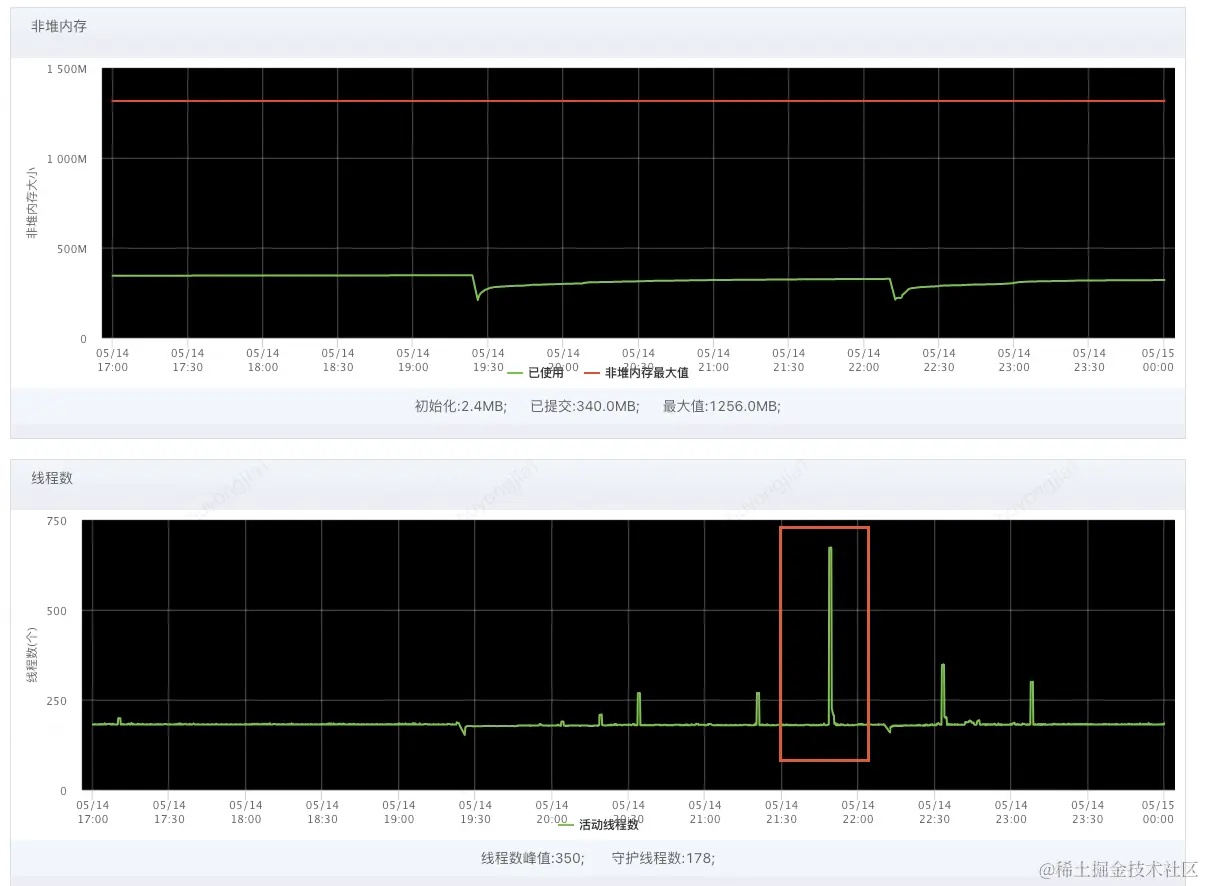The width and height of the screenshot is (1205, 886).
Task: Click the 守护线程数:178 summary value
Action: (661, 858)
